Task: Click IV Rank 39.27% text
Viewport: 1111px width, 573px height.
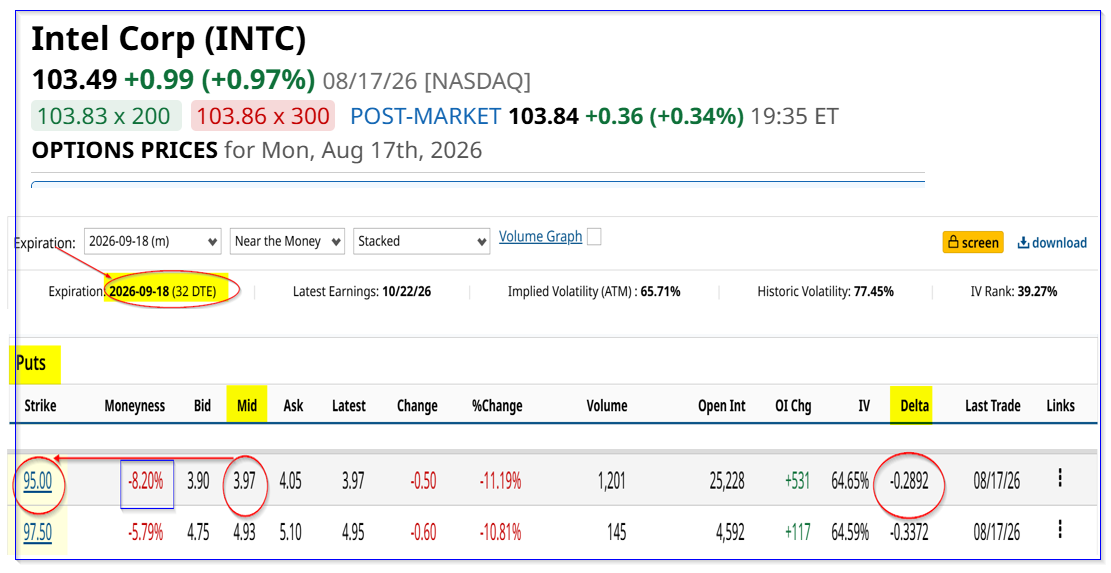Action: point(1014,291)
